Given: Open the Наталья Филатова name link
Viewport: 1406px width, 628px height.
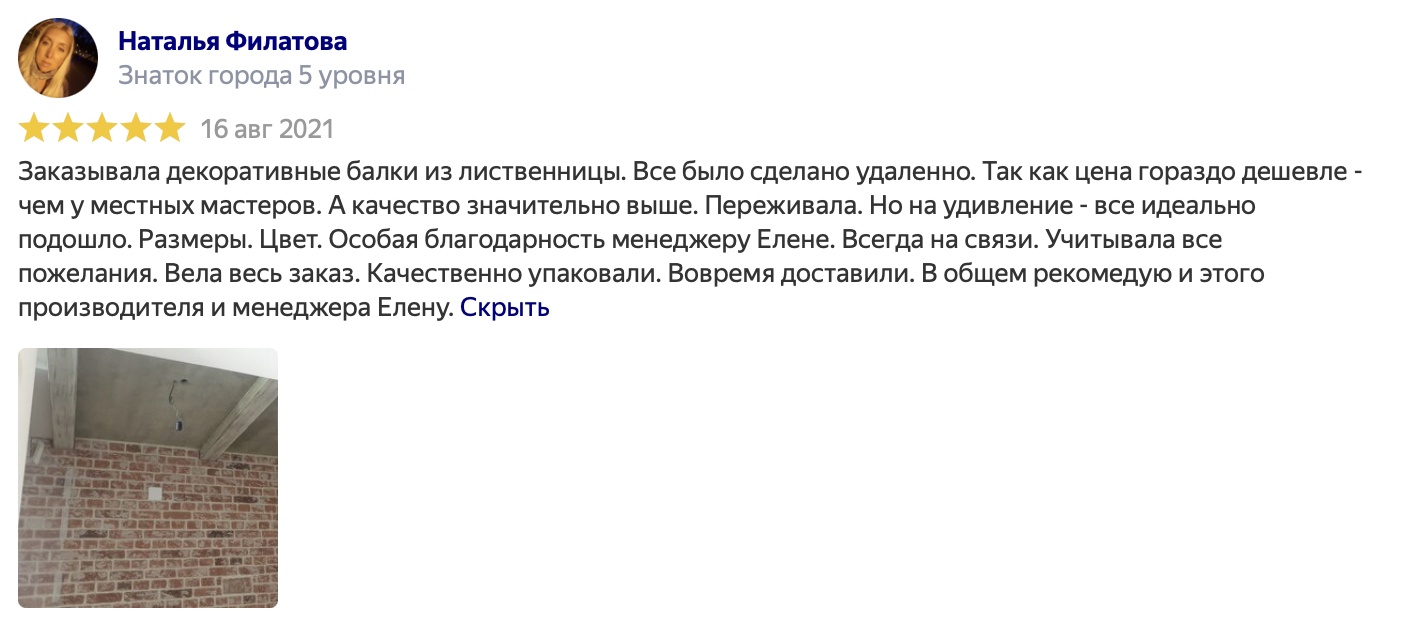Looking at the screenshot, I should point(233,41).
